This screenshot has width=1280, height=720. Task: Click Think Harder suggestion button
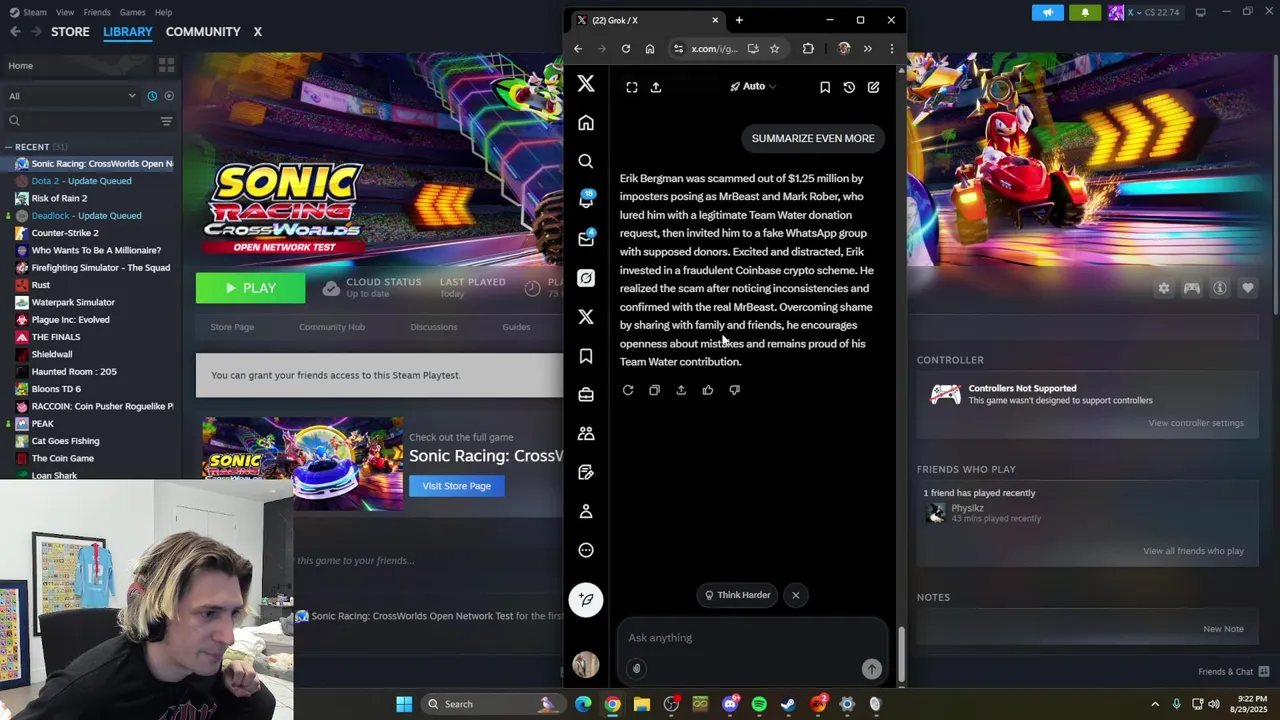click(738, 595)
